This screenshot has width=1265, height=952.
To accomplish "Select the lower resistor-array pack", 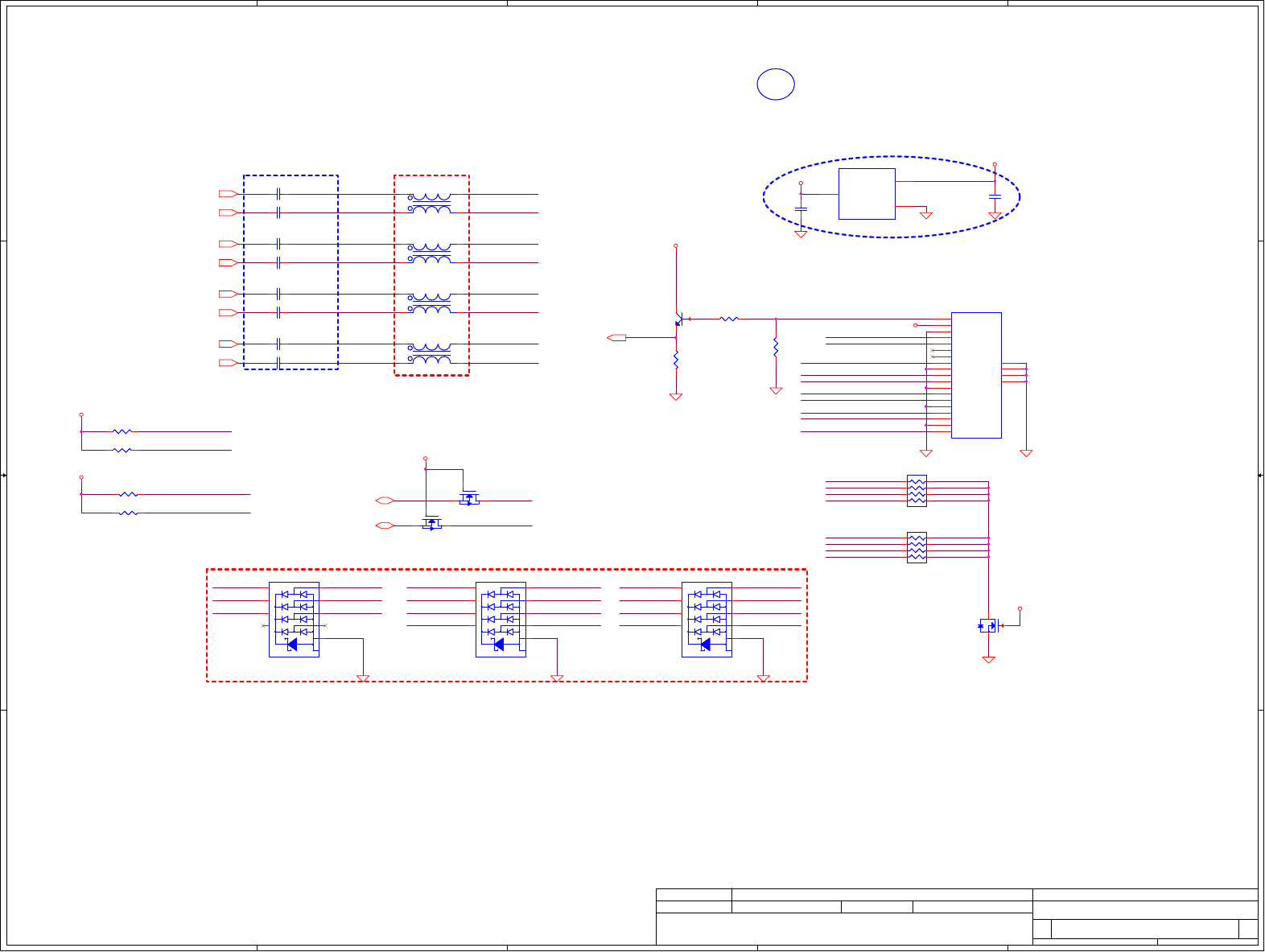I will click(x=917, y=547).
